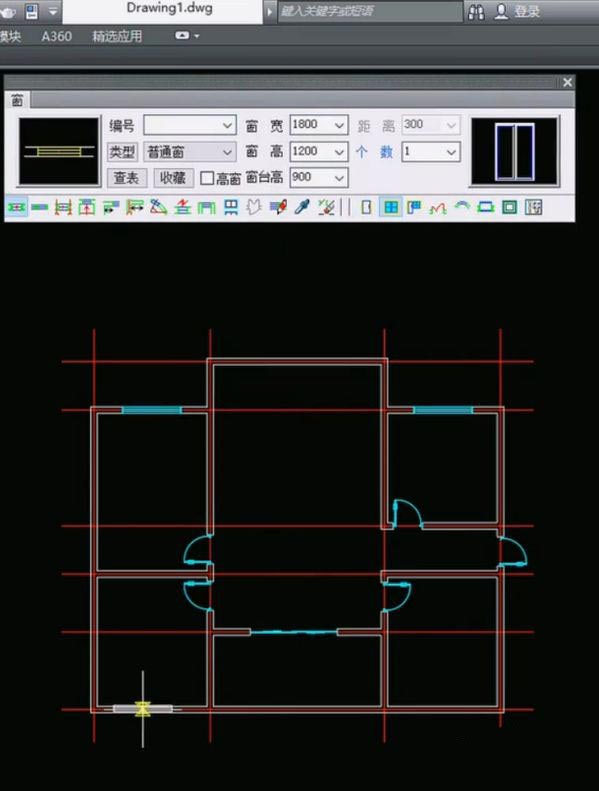
Task: Choose the wall-segment equal-division insert icon
Action: coord(87,207)
